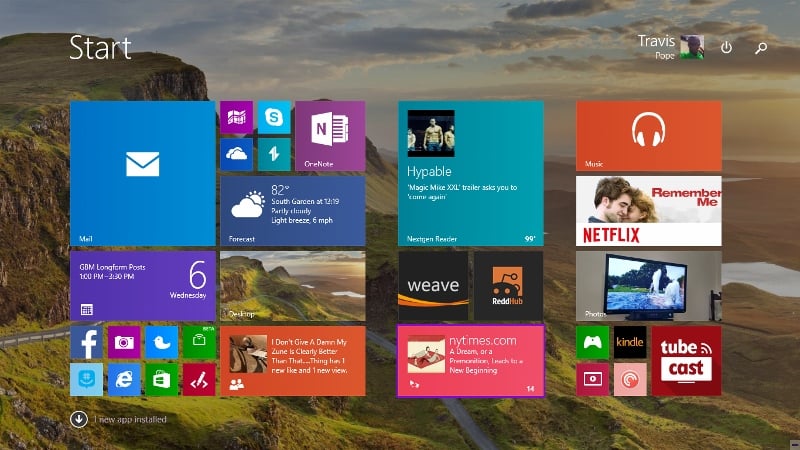Open the Travis Pope account picture

692,47
